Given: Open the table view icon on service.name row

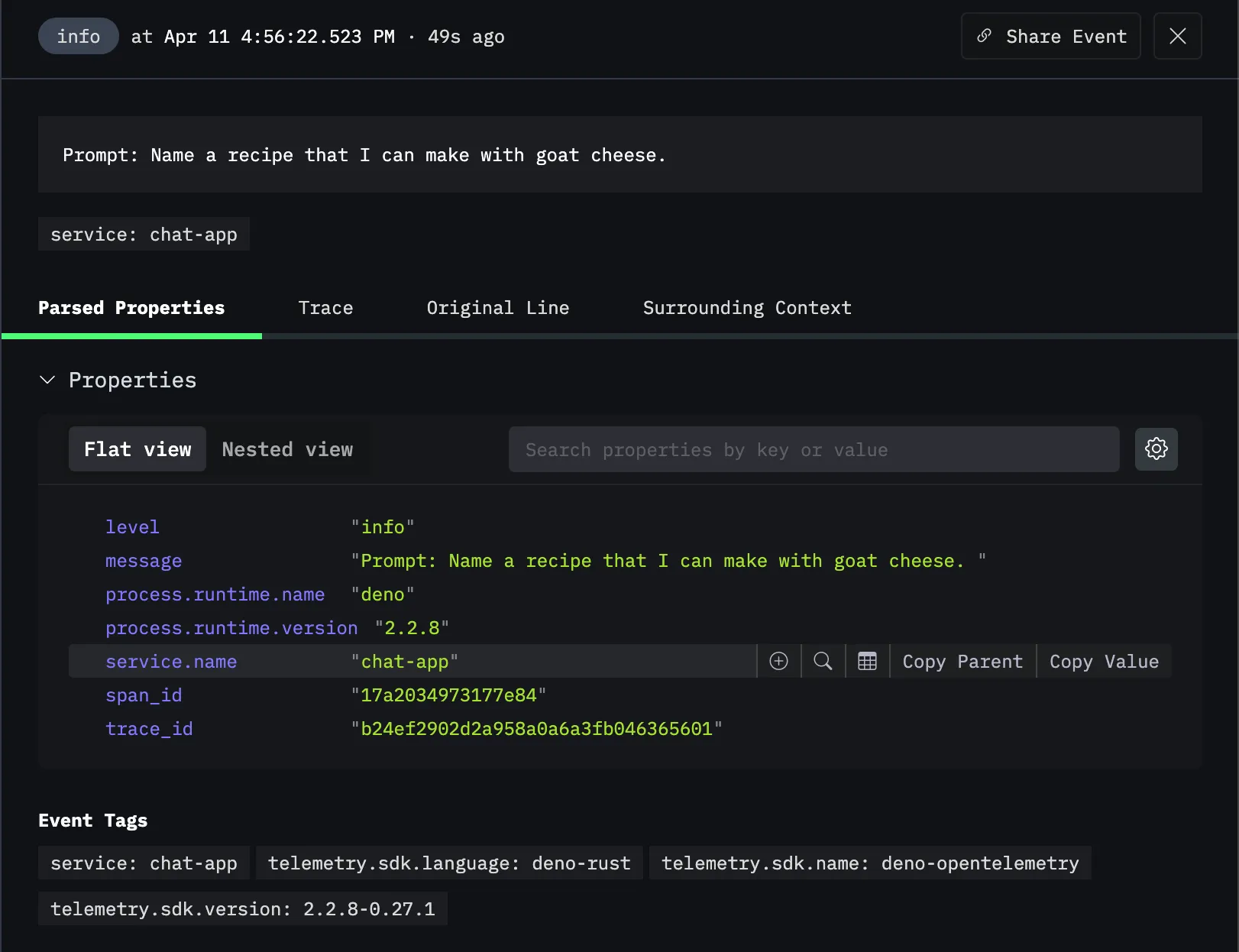Looking at the screenshot, I should coord(867,661).
